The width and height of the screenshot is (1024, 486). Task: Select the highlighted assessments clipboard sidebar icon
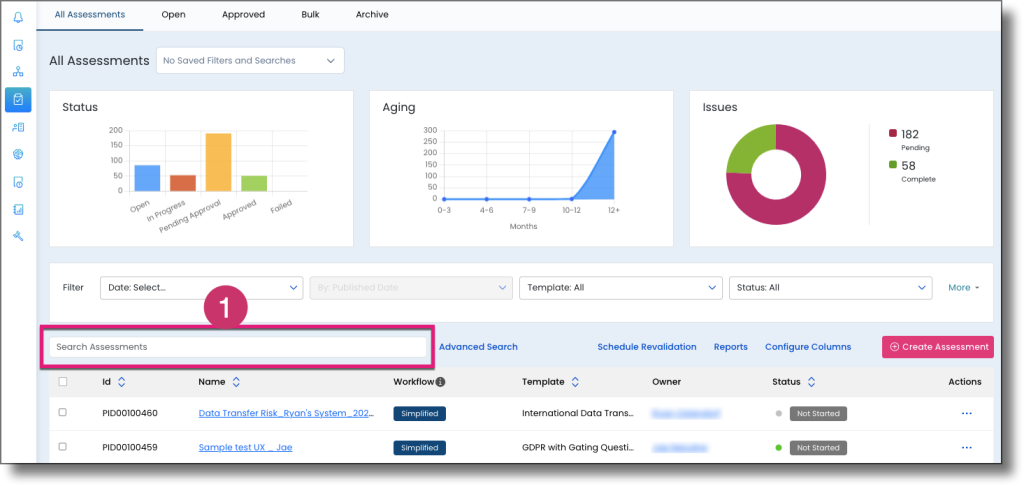(18, 99)
